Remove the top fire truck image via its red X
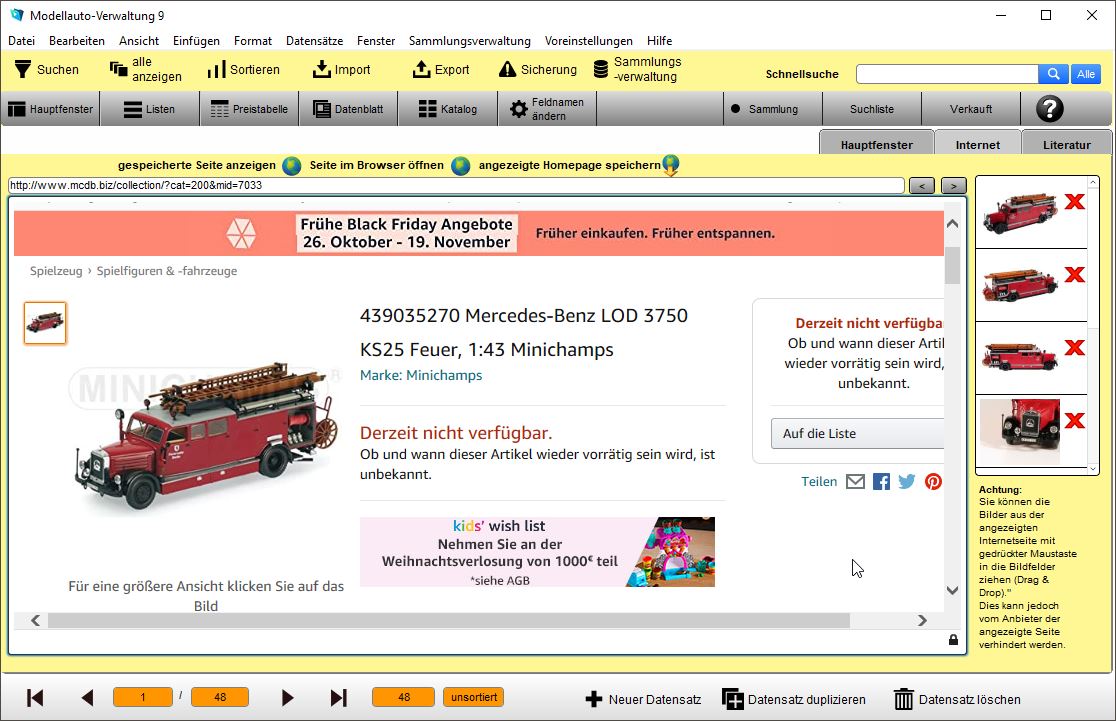This screenshot has width=1116, height=721. coord(1074,201)
